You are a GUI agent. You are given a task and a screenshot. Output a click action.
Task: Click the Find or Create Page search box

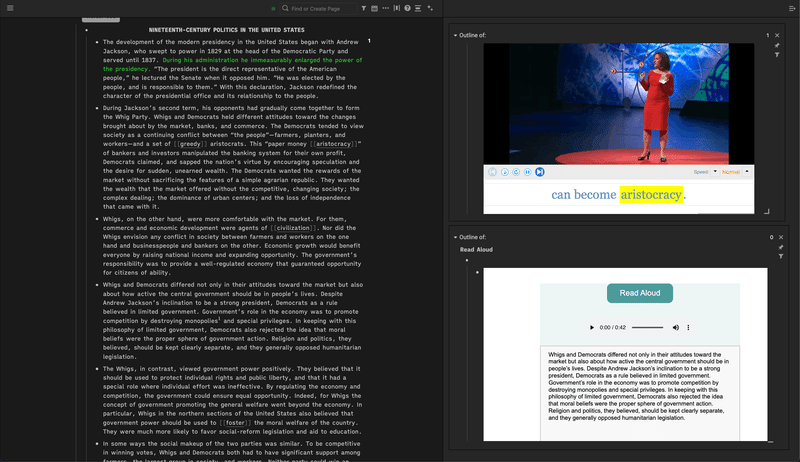point(319,8)
